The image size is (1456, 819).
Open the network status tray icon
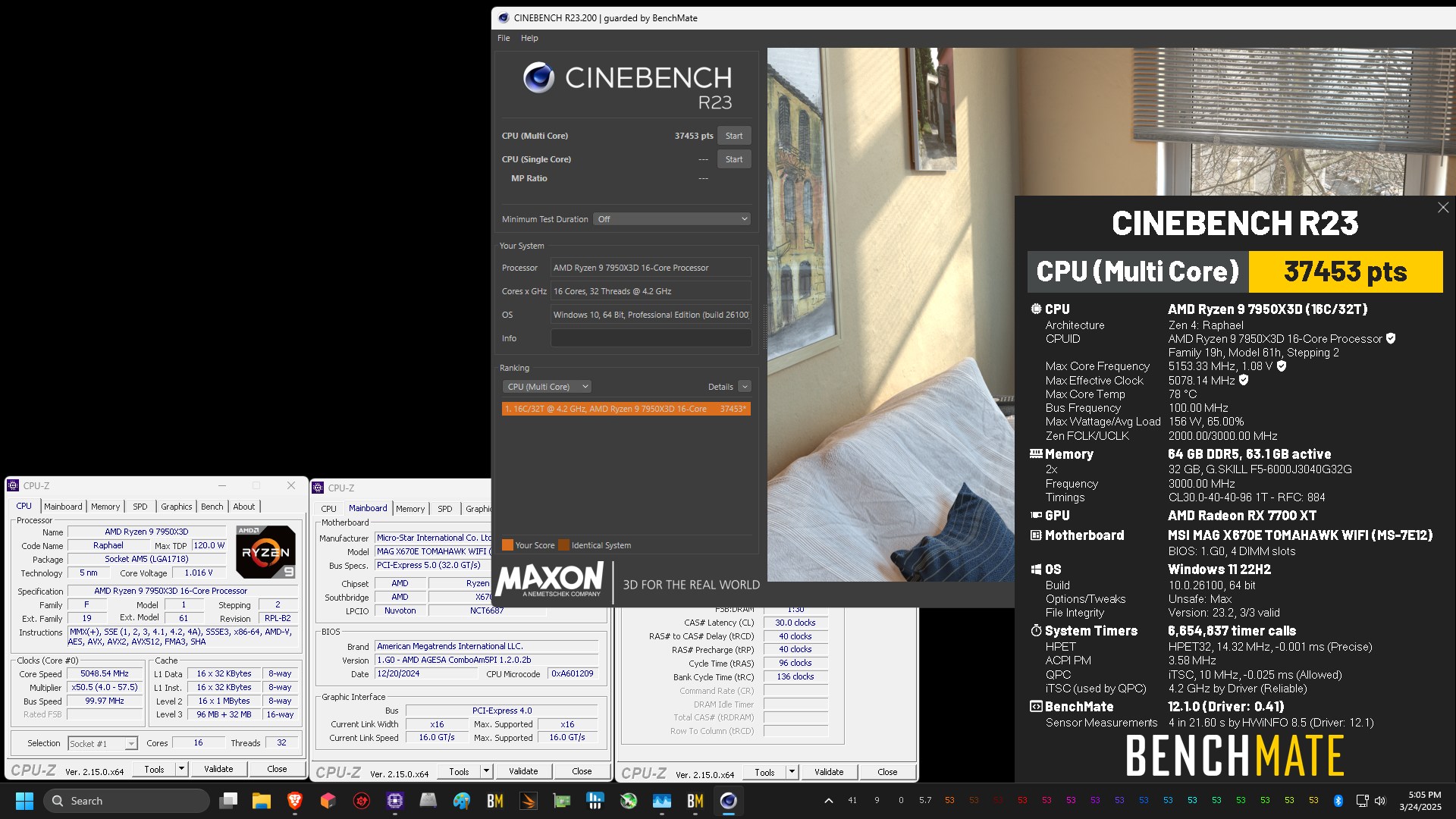[1362, 801]
